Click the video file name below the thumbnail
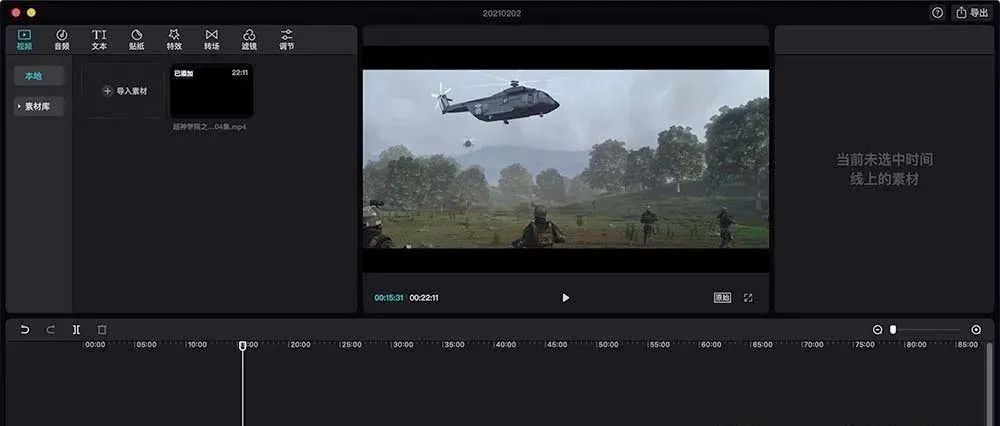This screenshot has width=1000, height=426. pyautogui.click(x=210, y=127)
